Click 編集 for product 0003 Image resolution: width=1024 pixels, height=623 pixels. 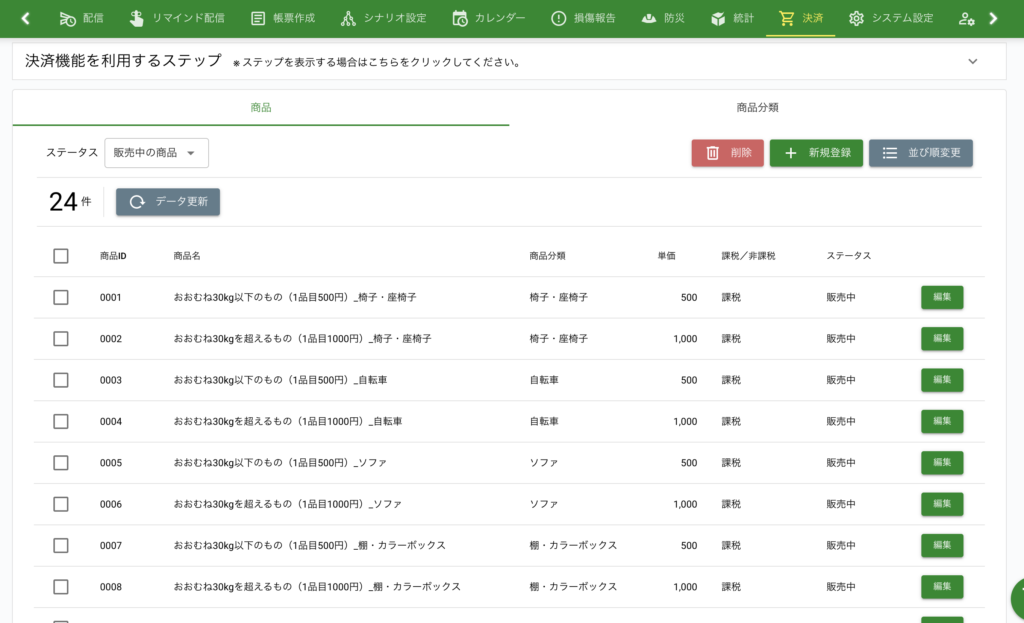point(942,380)
